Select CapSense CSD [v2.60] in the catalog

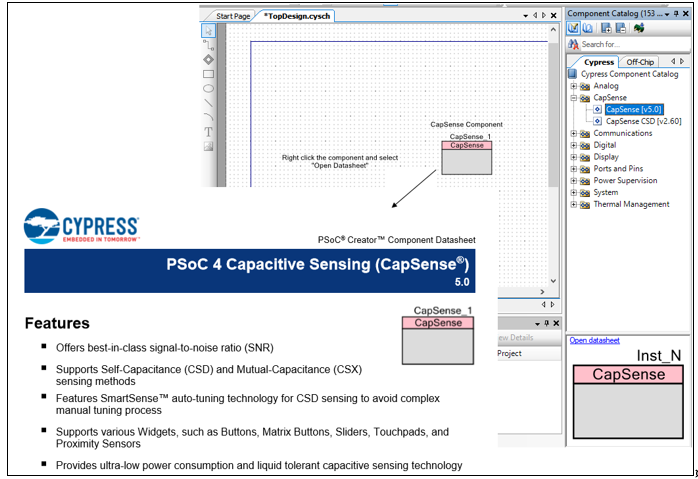tap(644, 121)
